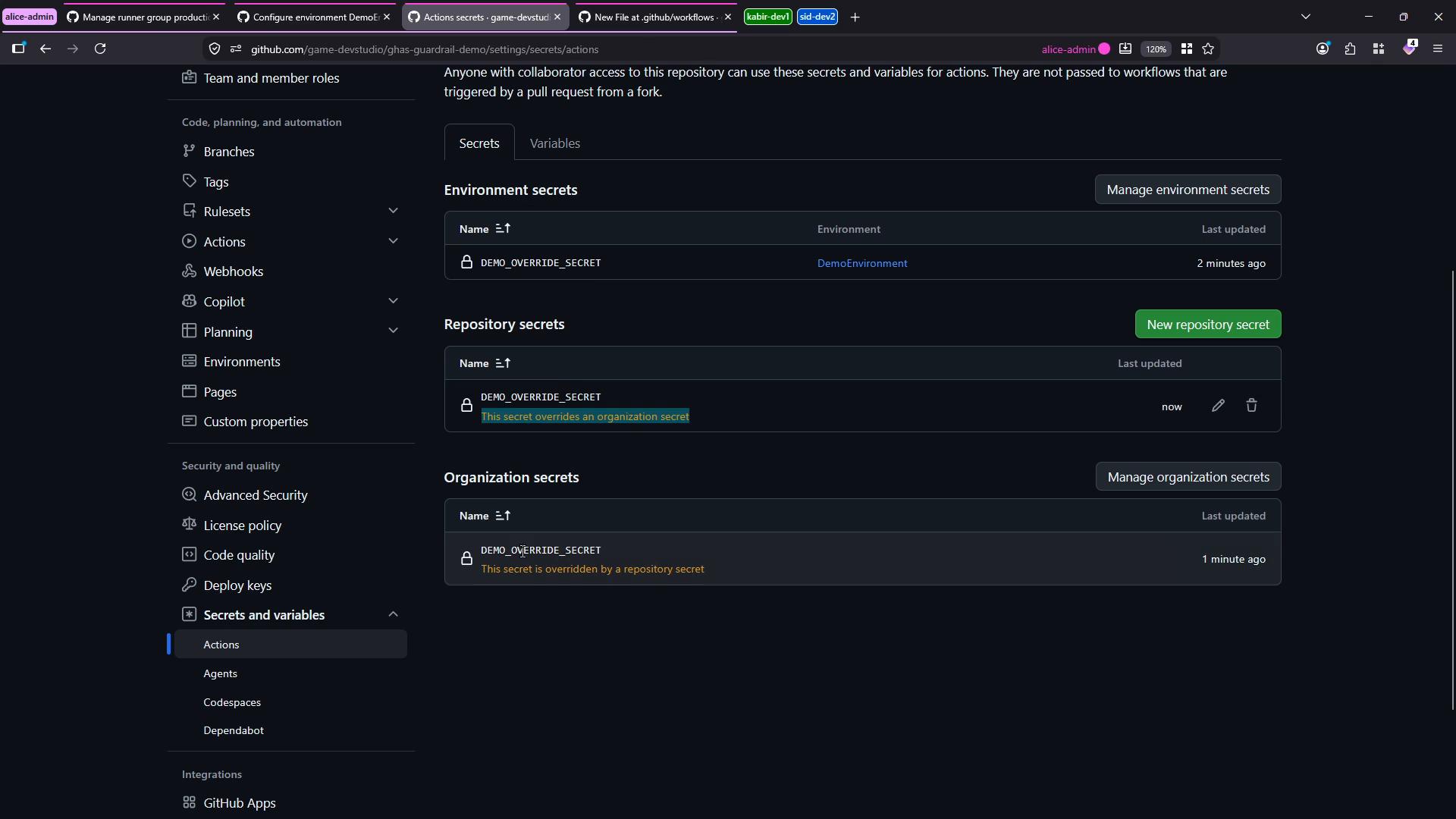1456x819 pixels.
Task: Go back using the browser back arrow
Action: (45, 49)
